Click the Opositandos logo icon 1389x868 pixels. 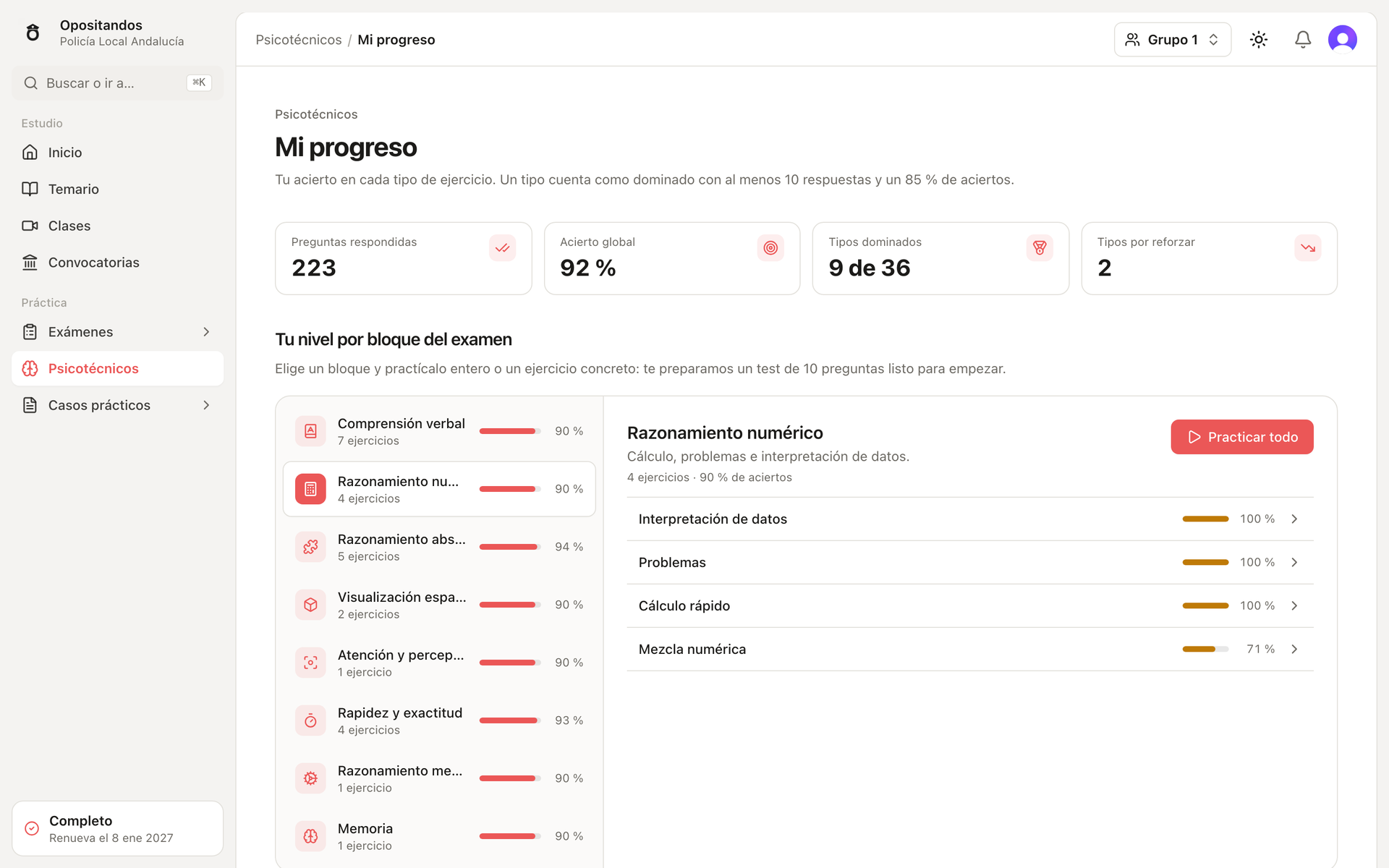(33, 33)
